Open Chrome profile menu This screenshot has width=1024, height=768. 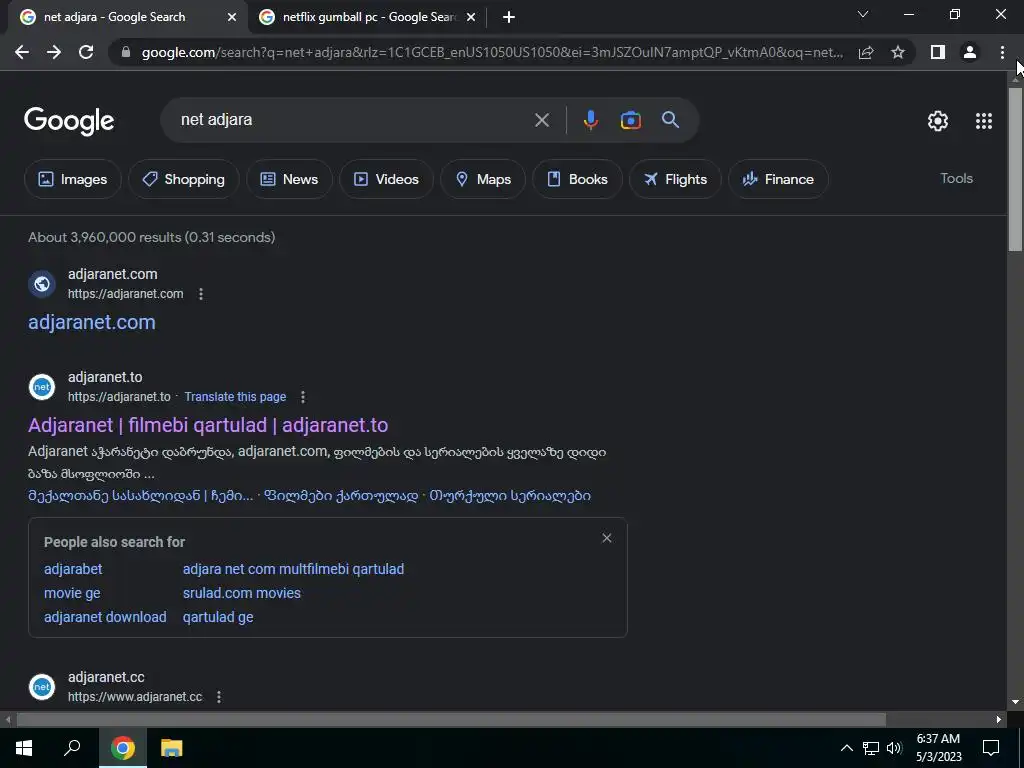[970, 52]
